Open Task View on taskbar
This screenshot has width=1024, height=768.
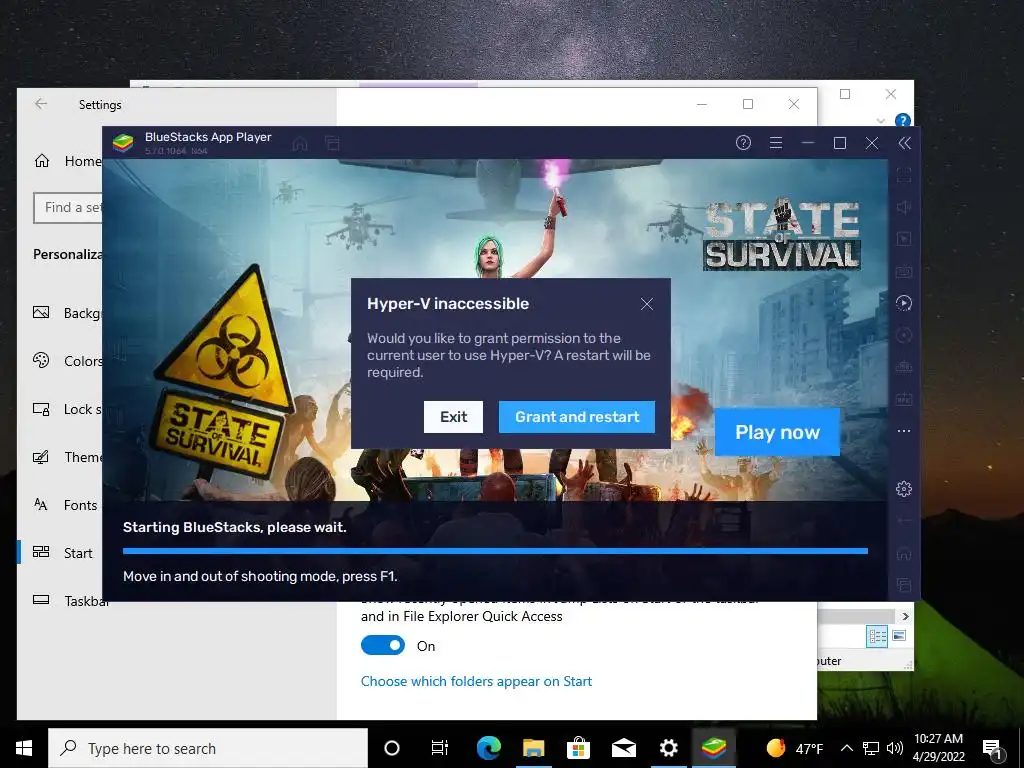click(x=440, y=748)
